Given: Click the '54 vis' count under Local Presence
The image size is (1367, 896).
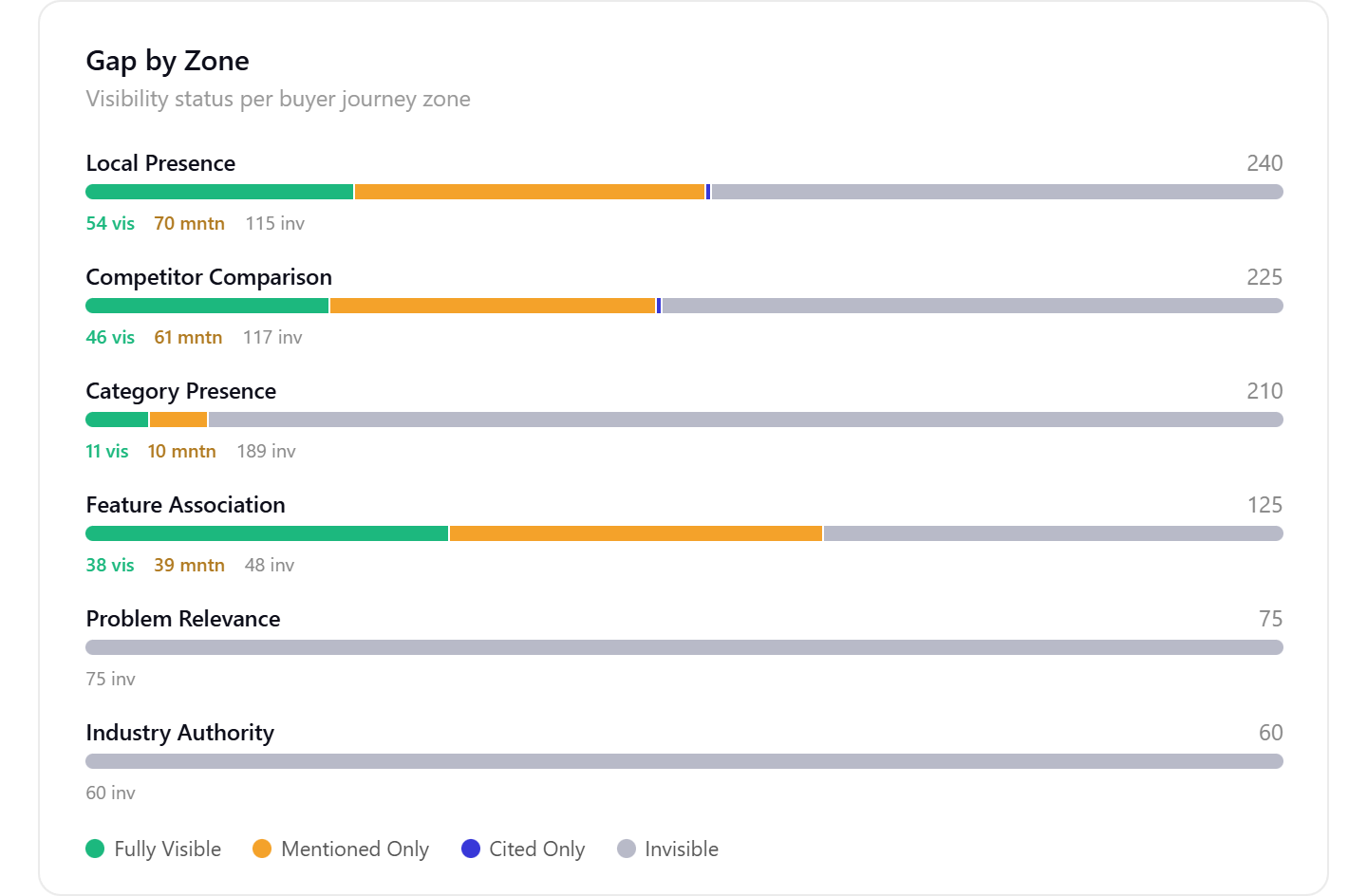Looking at the screenshot, I should coord(110,223).
